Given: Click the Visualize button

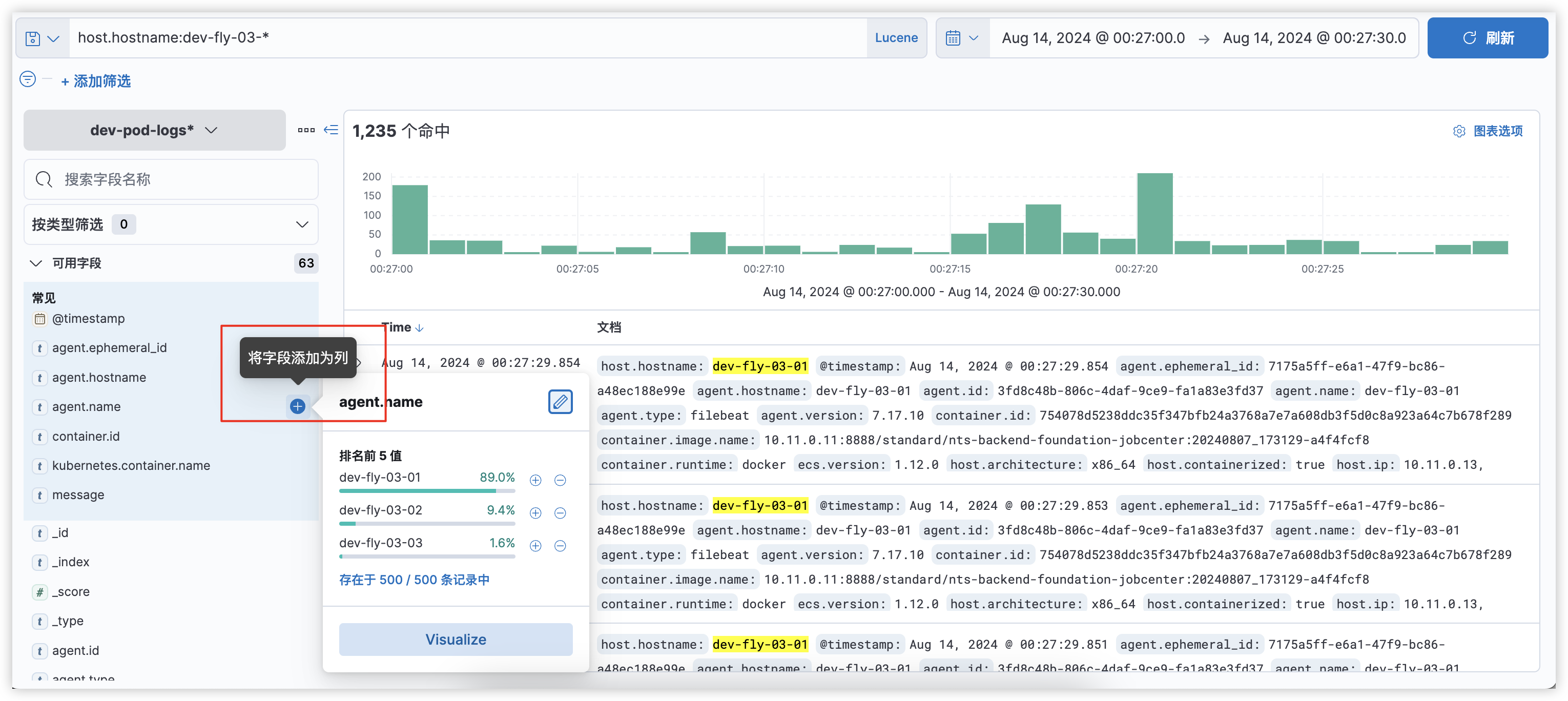Looking at the screenshot, I should [456, 640].
